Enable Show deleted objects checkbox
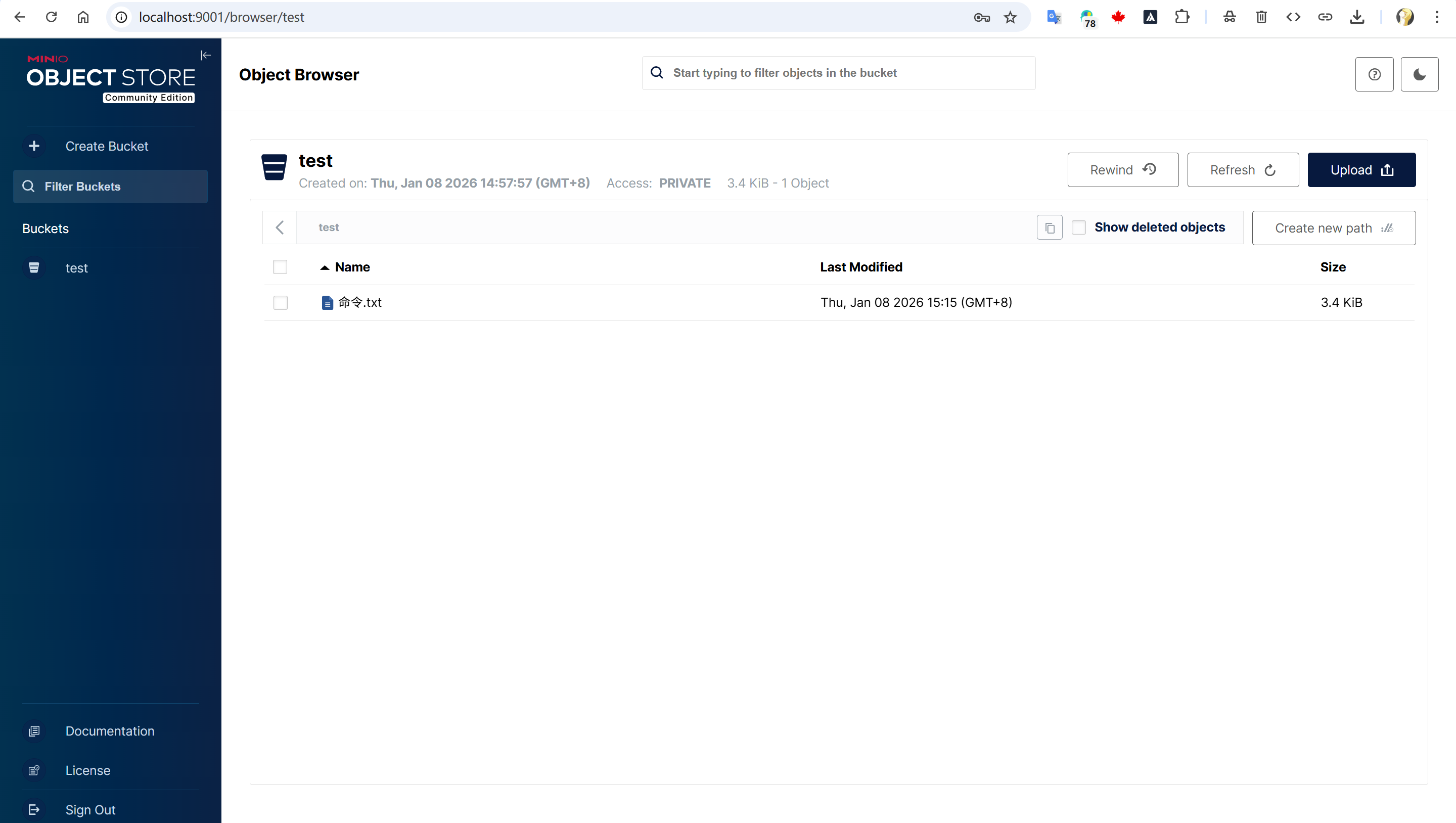 1079,227
